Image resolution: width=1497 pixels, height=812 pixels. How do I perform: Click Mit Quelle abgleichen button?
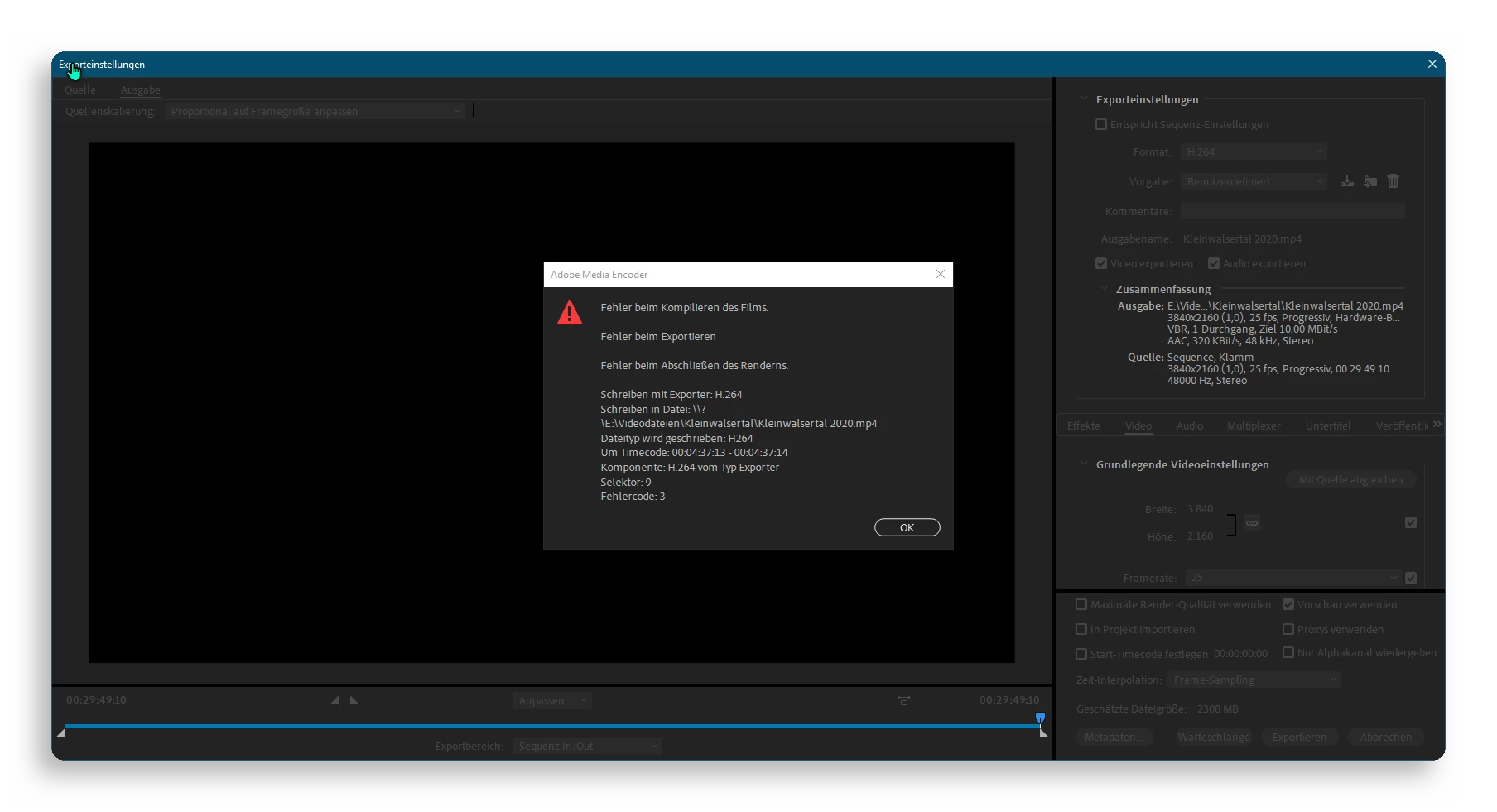pos(1350,479)
